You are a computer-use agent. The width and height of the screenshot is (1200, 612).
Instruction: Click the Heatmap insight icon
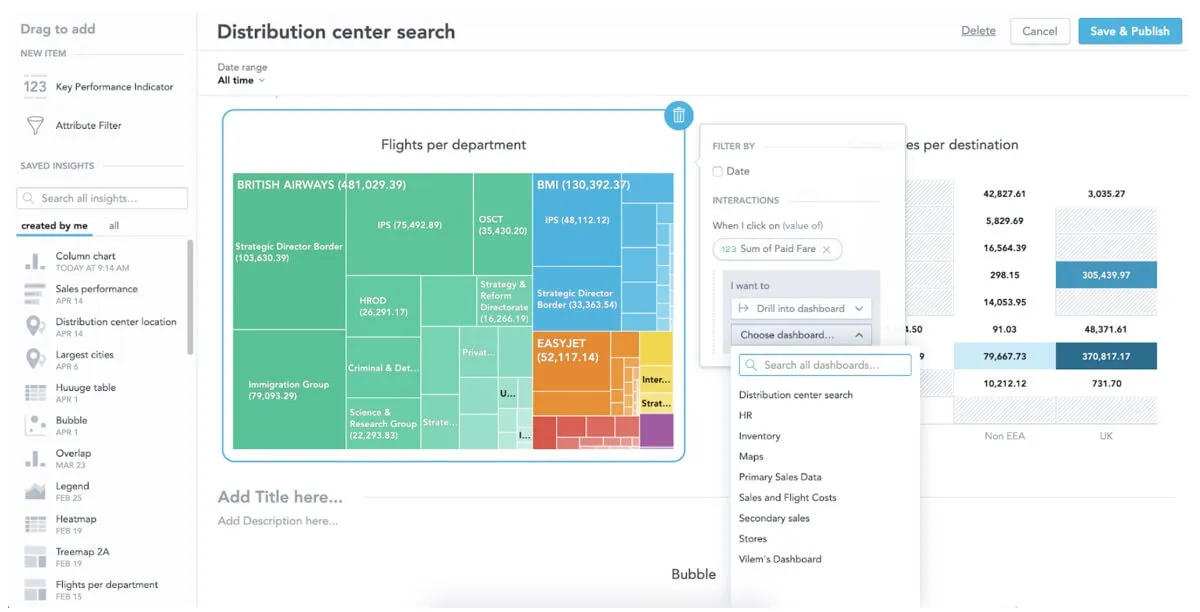point(35,524)
